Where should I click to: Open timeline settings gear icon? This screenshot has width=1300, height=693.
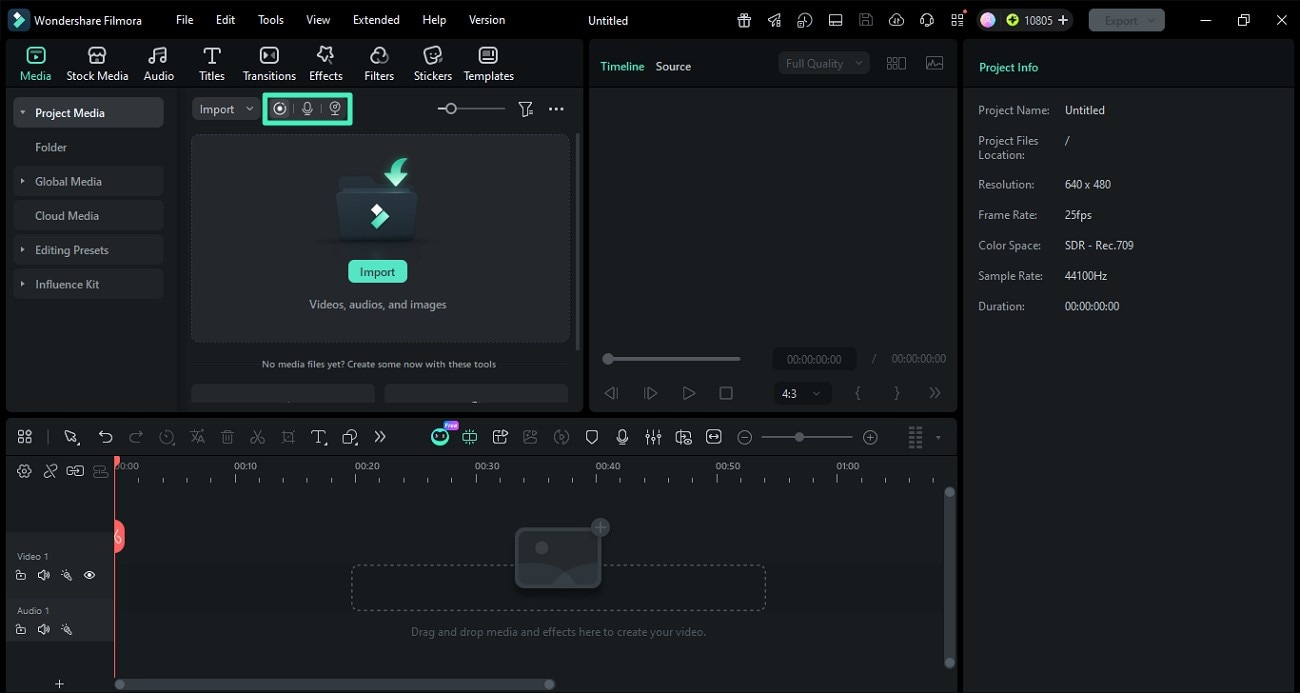tap(24, 471)
